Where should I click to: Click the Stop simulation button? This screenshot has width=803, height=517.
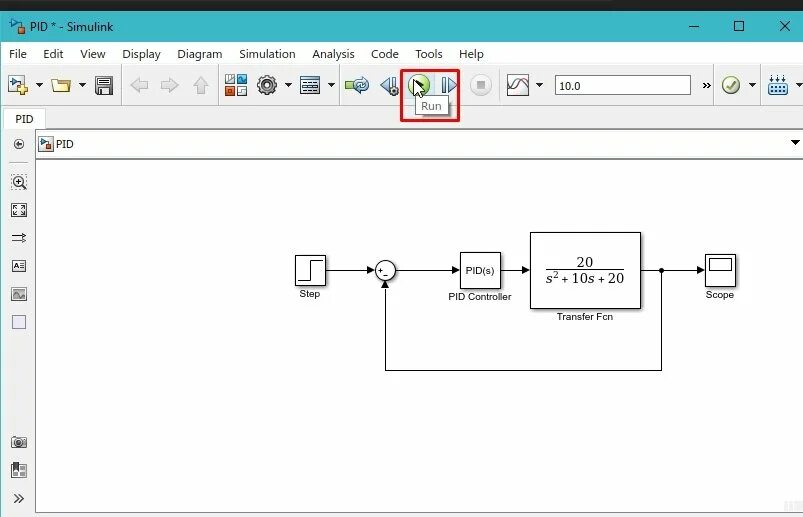tap(480, 85)
